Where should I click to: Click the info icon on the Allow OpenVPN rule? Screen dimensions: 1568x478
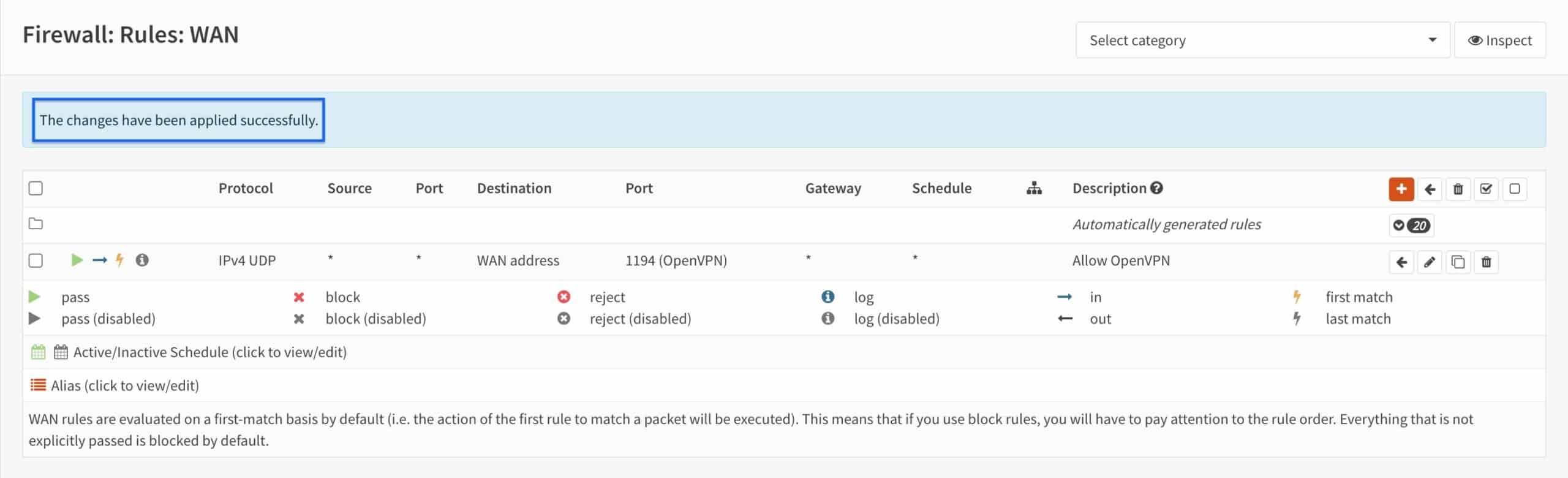point(143,260)
